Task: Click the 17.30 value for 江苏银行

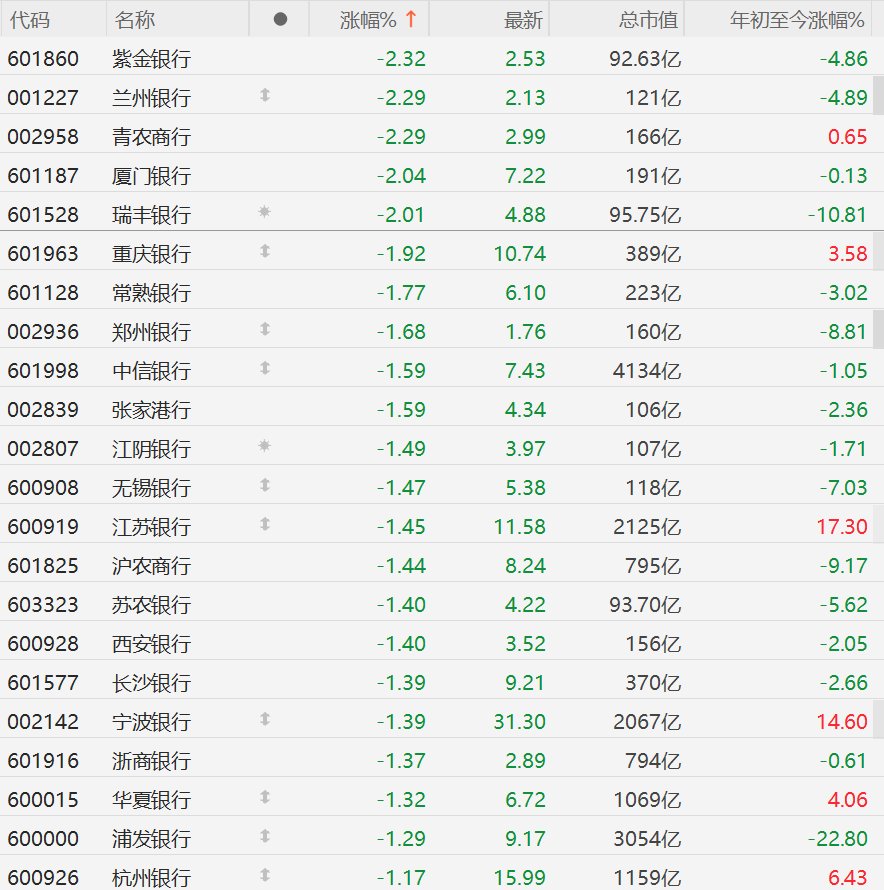Action: point(842,527)
